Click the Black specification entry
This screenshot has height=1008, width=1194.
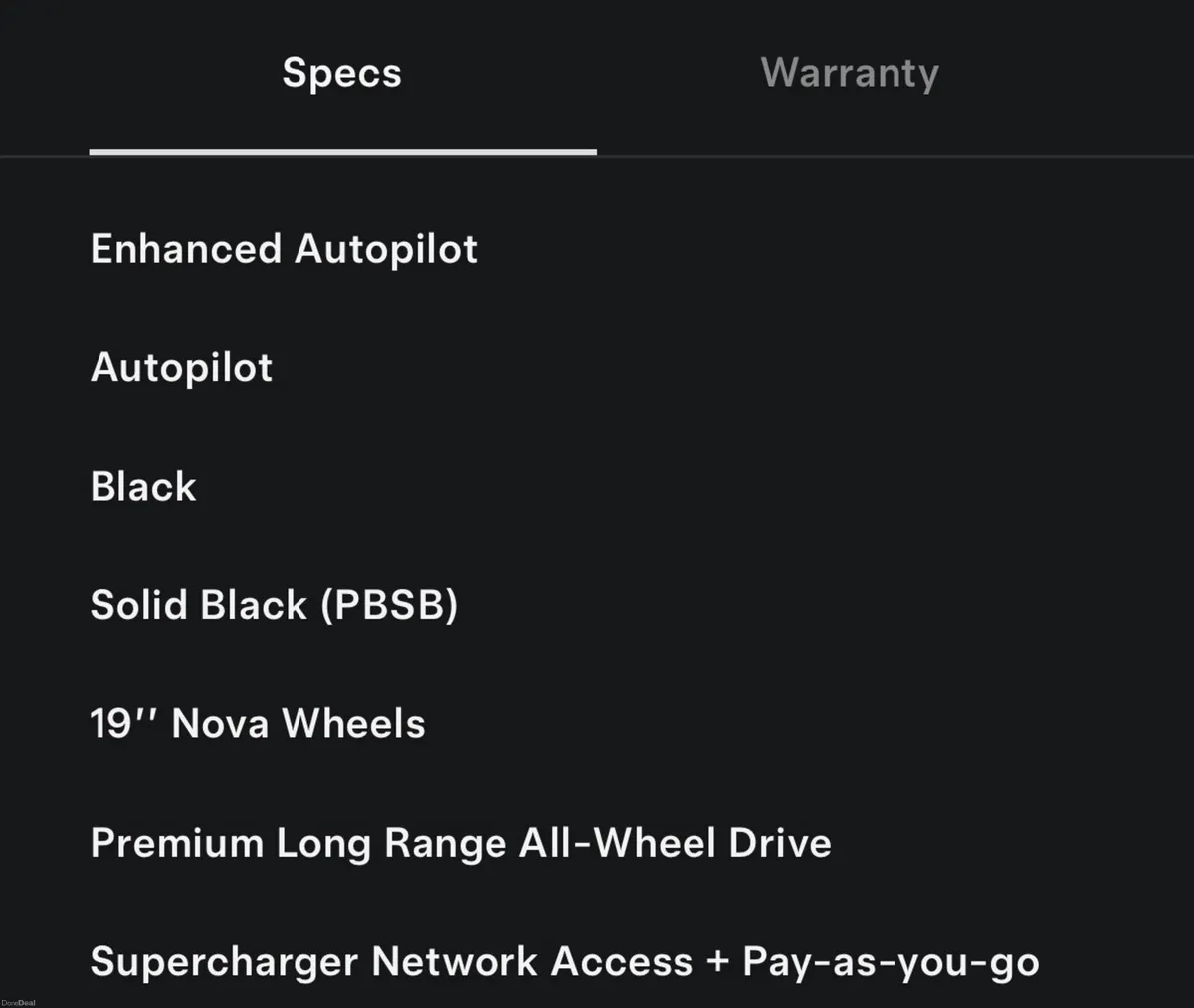point(142,486)
